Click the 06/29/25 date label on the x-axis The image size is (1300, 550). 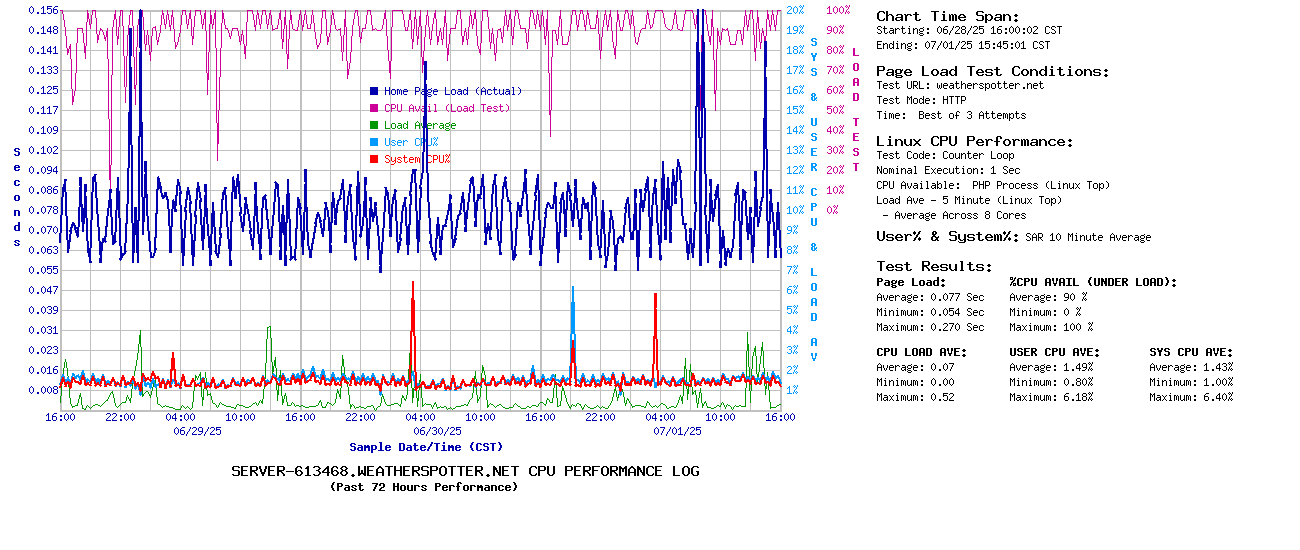pos(197,431)
